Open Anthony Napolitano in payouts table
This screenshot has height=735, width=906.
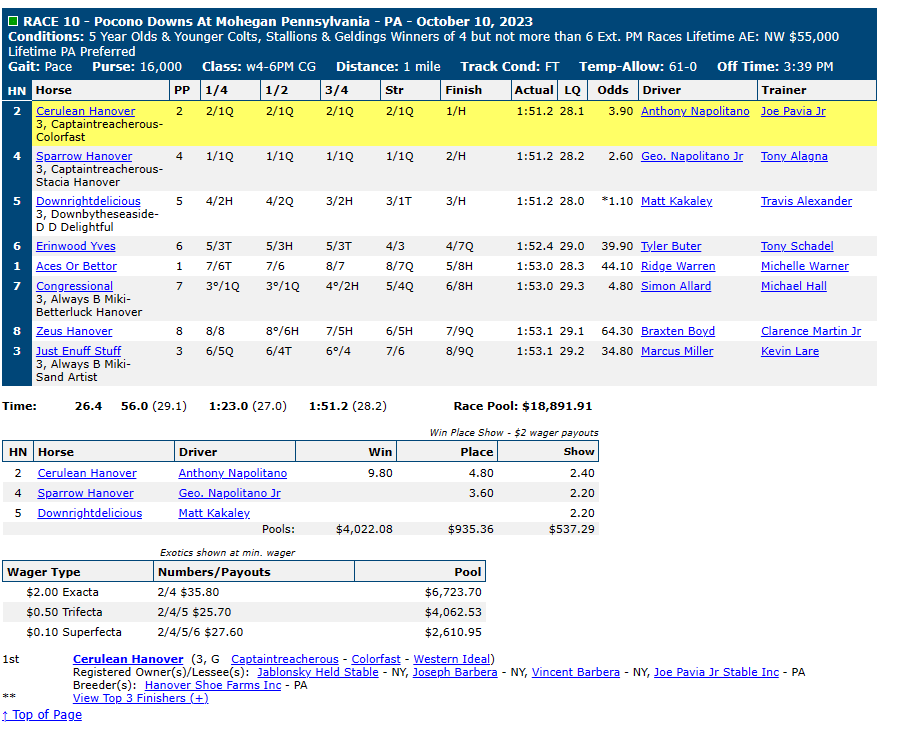(233, 473)
